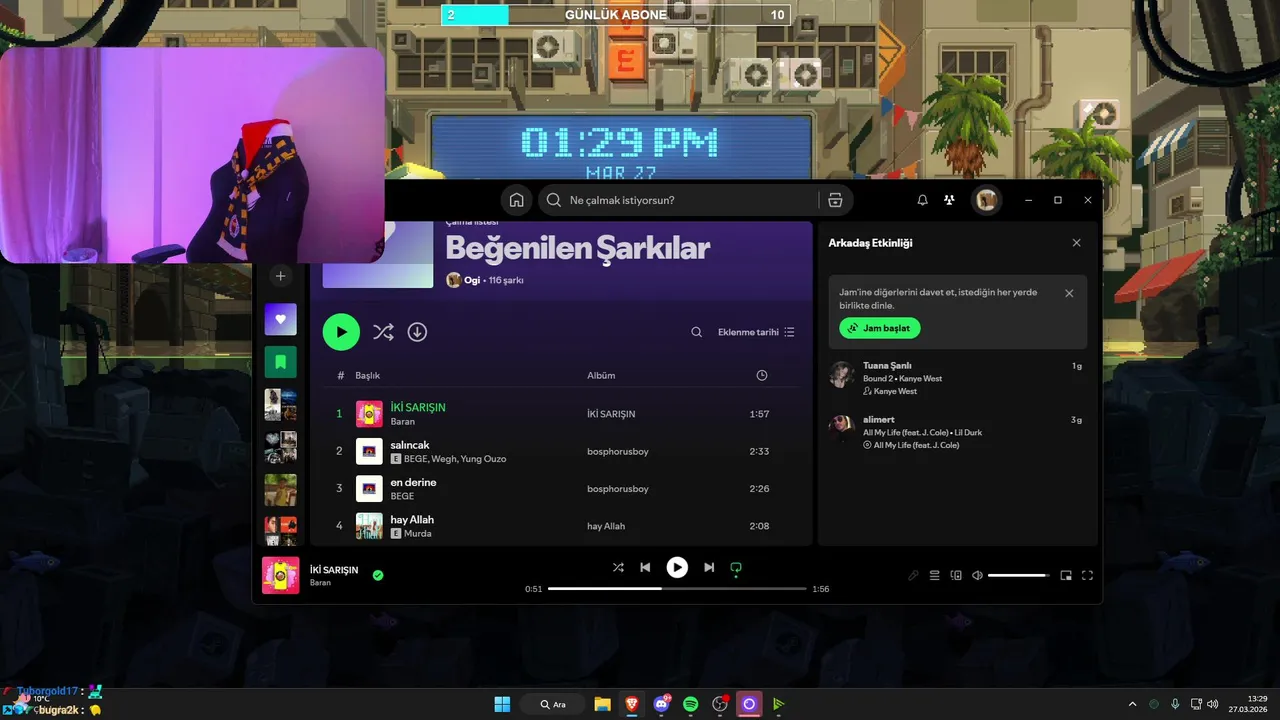Viewport: 1280px width, 720px height.
Task: Open artist 'Murda' link
Action: (418, 534)
